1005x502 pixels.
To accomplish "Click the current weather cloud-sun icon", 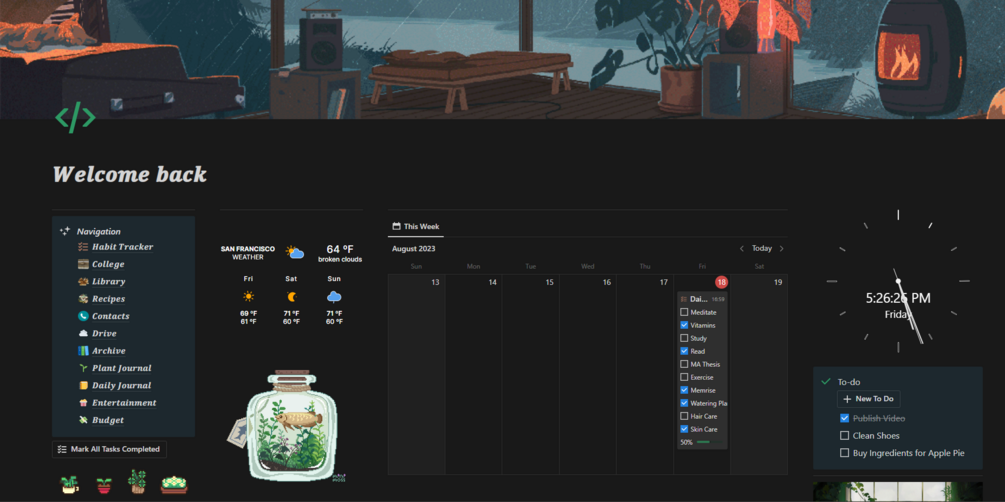I will click(x=295, y=253).
